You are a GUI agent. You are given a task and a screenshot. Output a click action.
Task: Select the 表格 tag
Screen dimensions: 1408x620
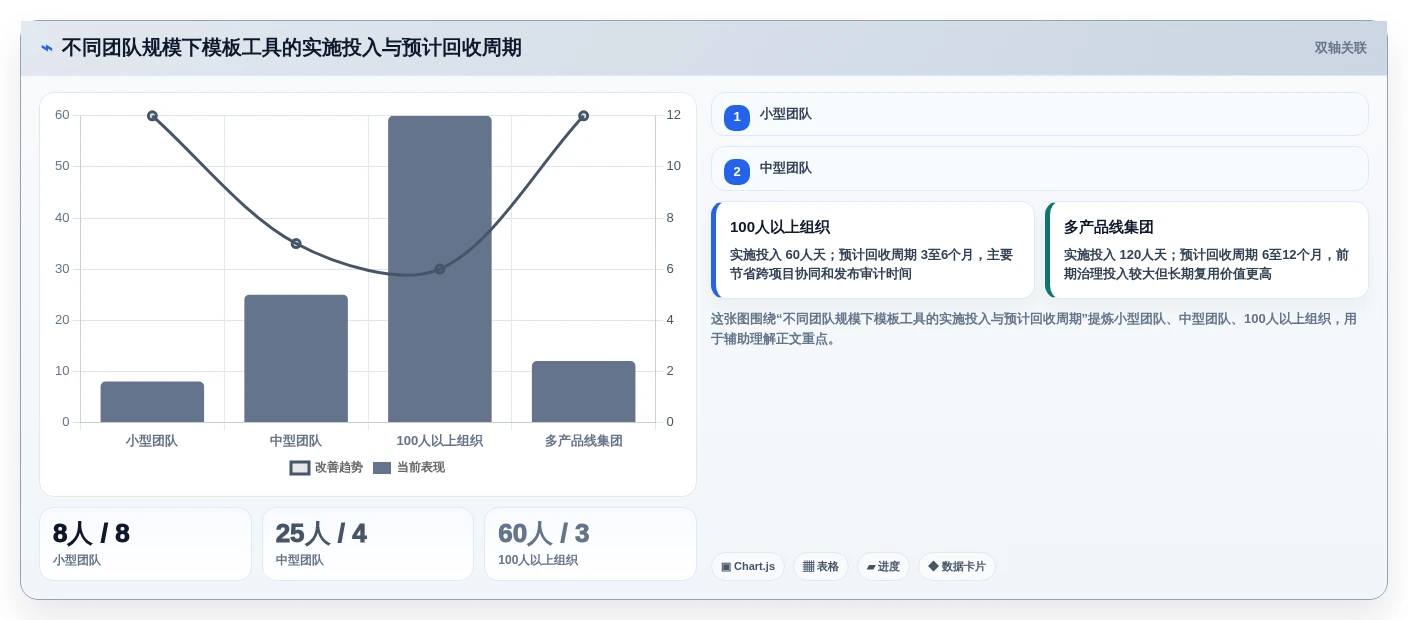(821, 567)
